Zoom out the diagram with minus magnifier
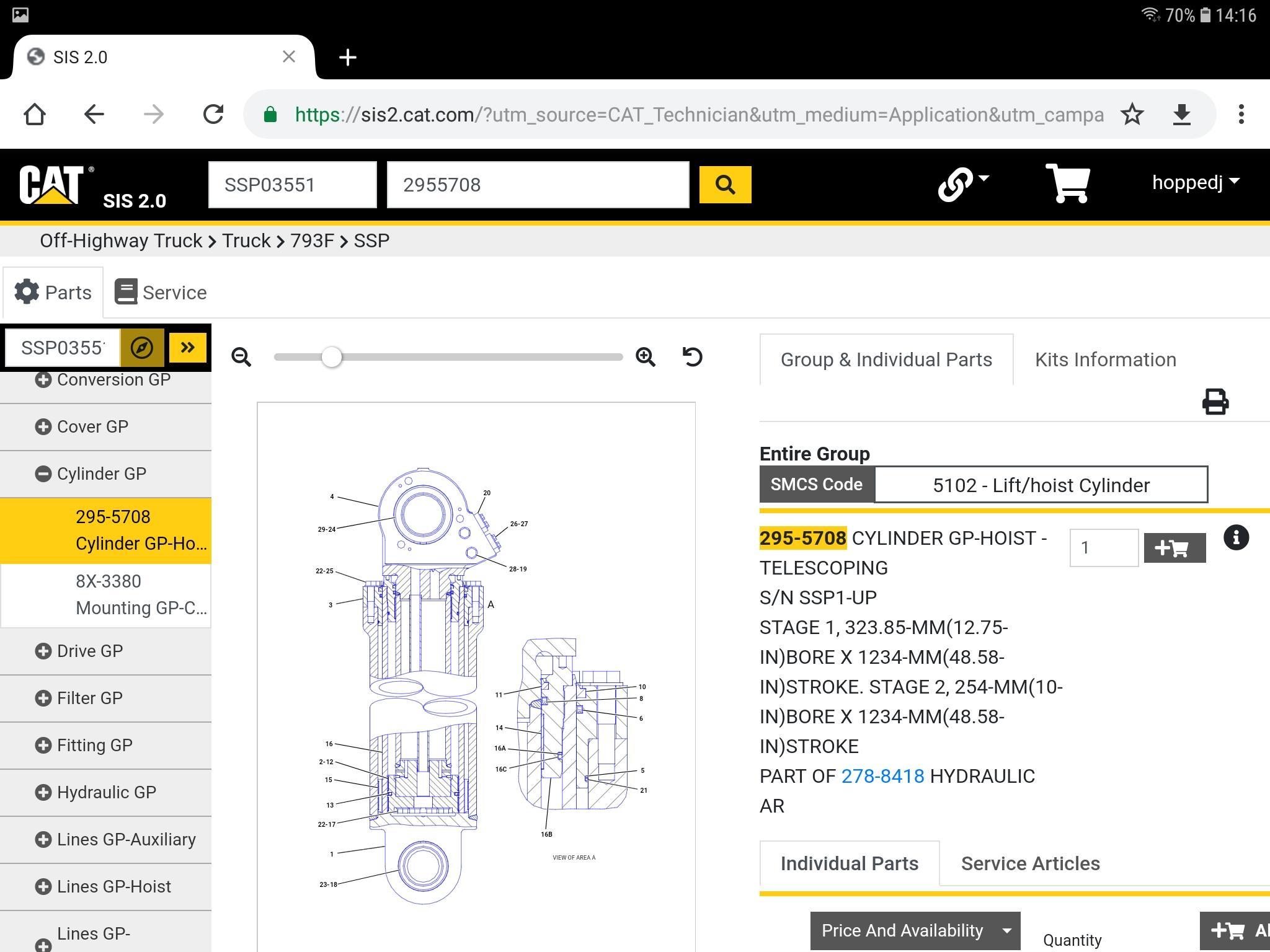 click(x=241, y=357)
